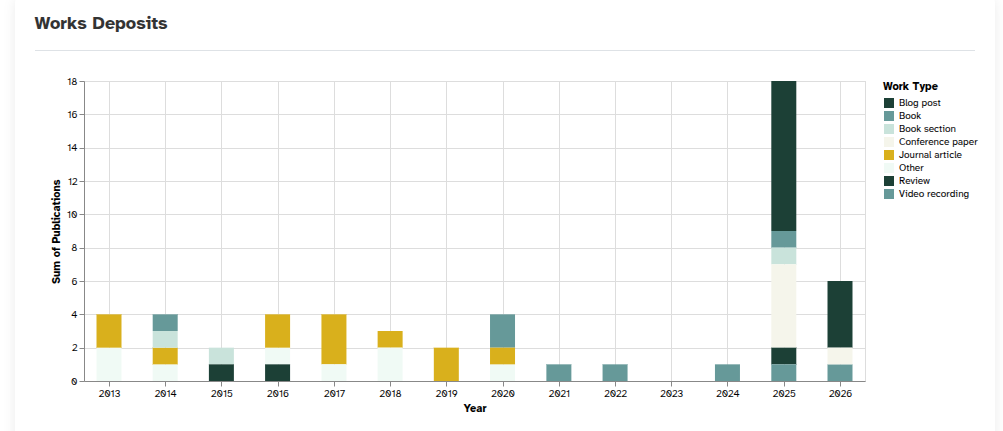
Task: Select the 'Video recording' legend label
Action: tap(933, 194)
